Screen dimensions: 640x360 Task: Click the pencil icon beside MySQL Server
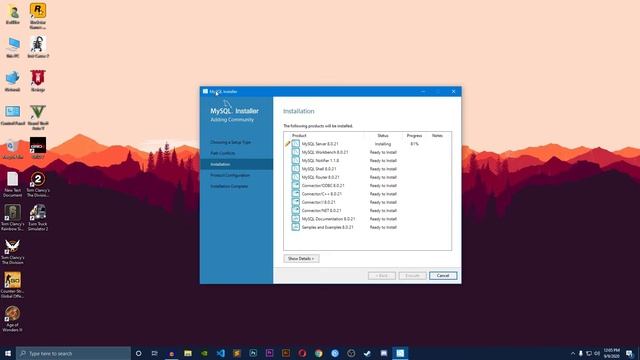point(287,144)
